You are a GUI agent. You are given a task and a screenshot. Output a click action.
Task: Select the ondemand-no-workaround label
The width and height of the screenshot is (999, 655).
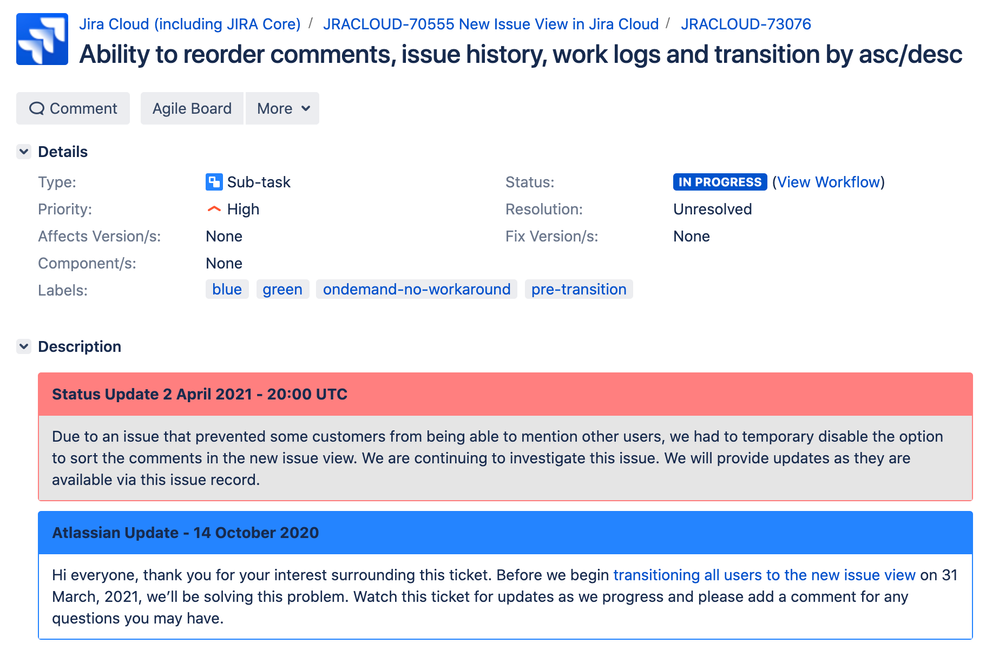point(417,289)
